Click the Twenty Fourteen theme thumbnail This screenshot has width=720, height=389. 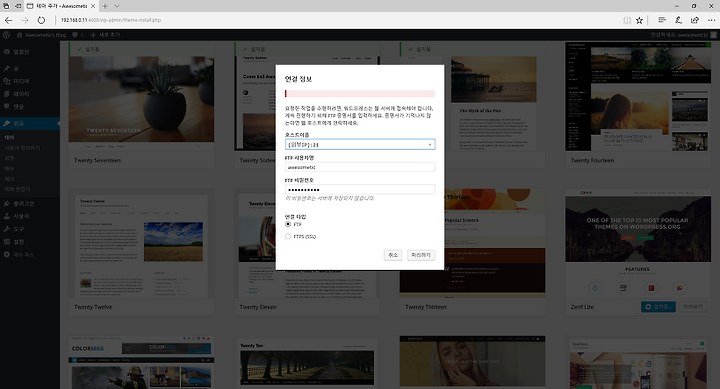pos(638,96)
